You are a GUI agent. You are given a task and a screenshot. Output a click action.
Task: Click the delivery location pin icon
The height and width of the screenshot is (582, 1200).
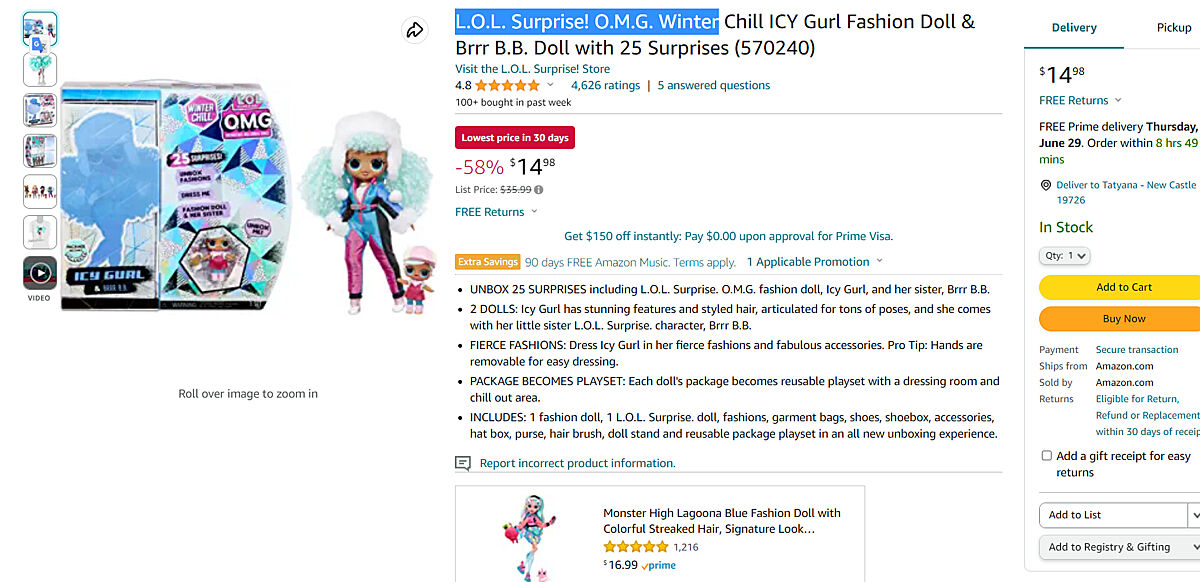click(1046, 186)
